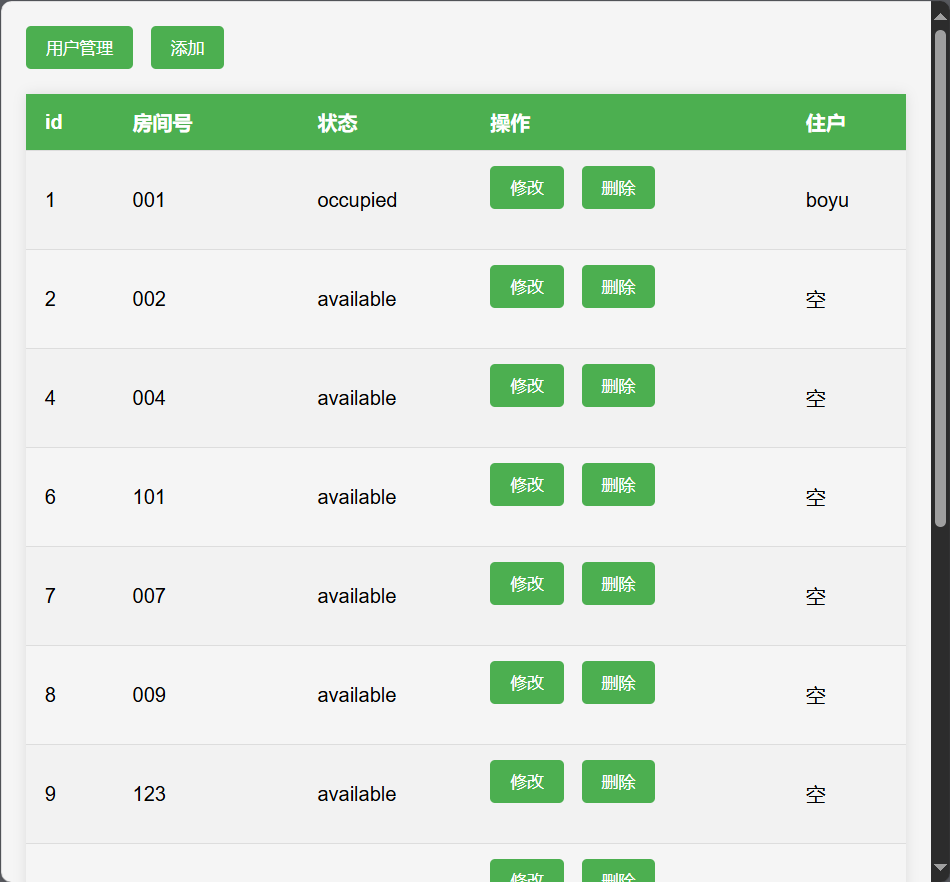Delete room 101 with 删除
Viewport: 950px width, 882px height.
point(618,485)
